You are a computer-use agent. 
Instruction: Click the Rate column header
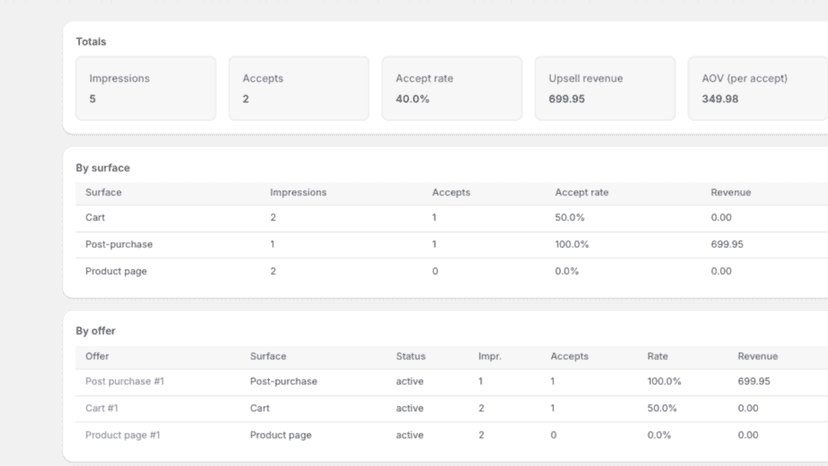click(x=657, y=356)
